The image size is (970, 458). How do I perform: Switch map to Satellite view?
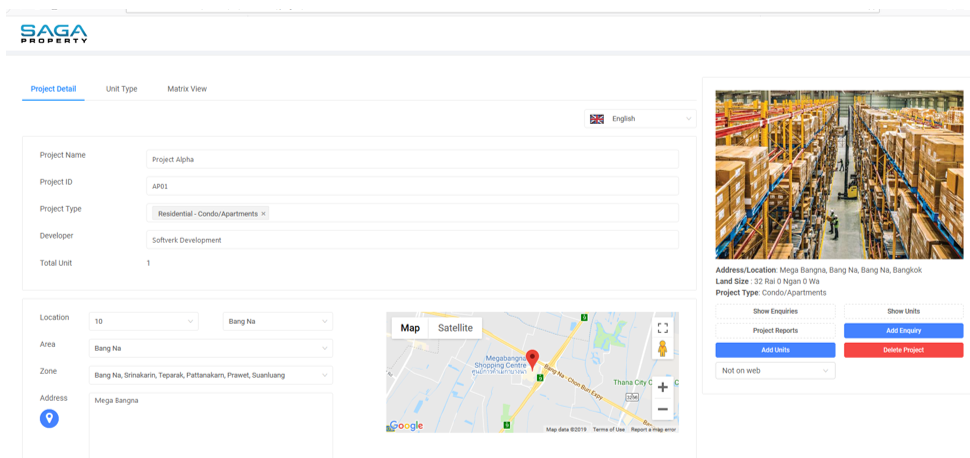(455, 328)
